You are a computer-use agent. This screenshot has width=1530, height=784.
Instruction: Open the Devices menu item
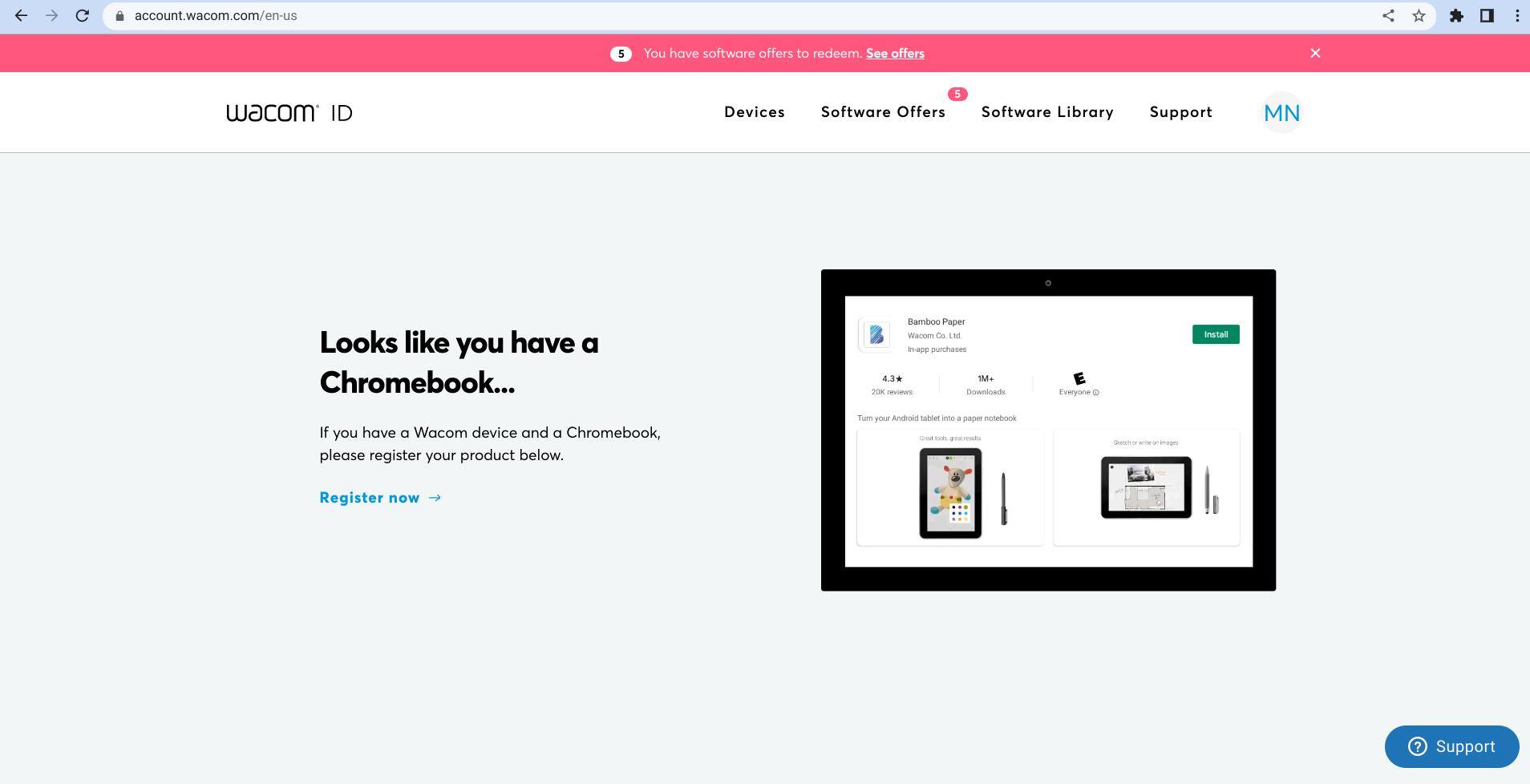(x=754, y=112)
